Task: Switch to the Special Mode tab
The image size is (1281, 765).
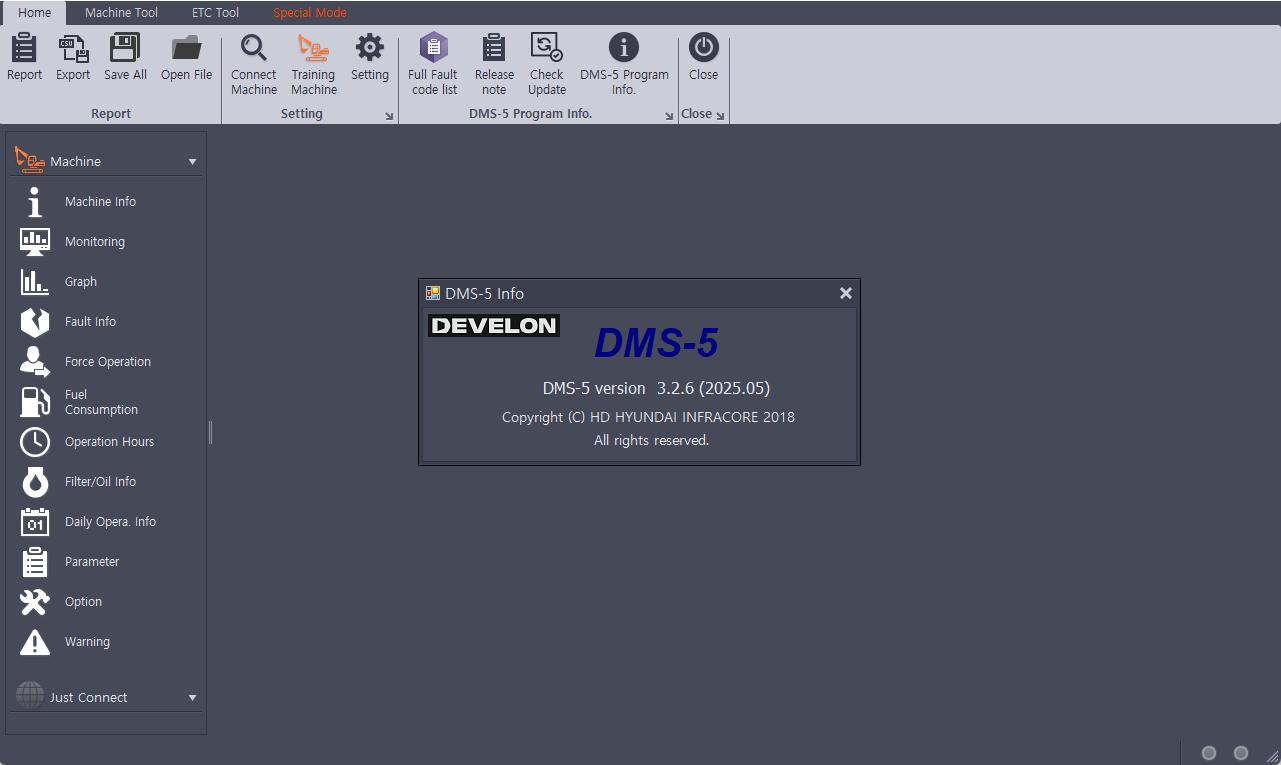Action: [x=310, y=13]
